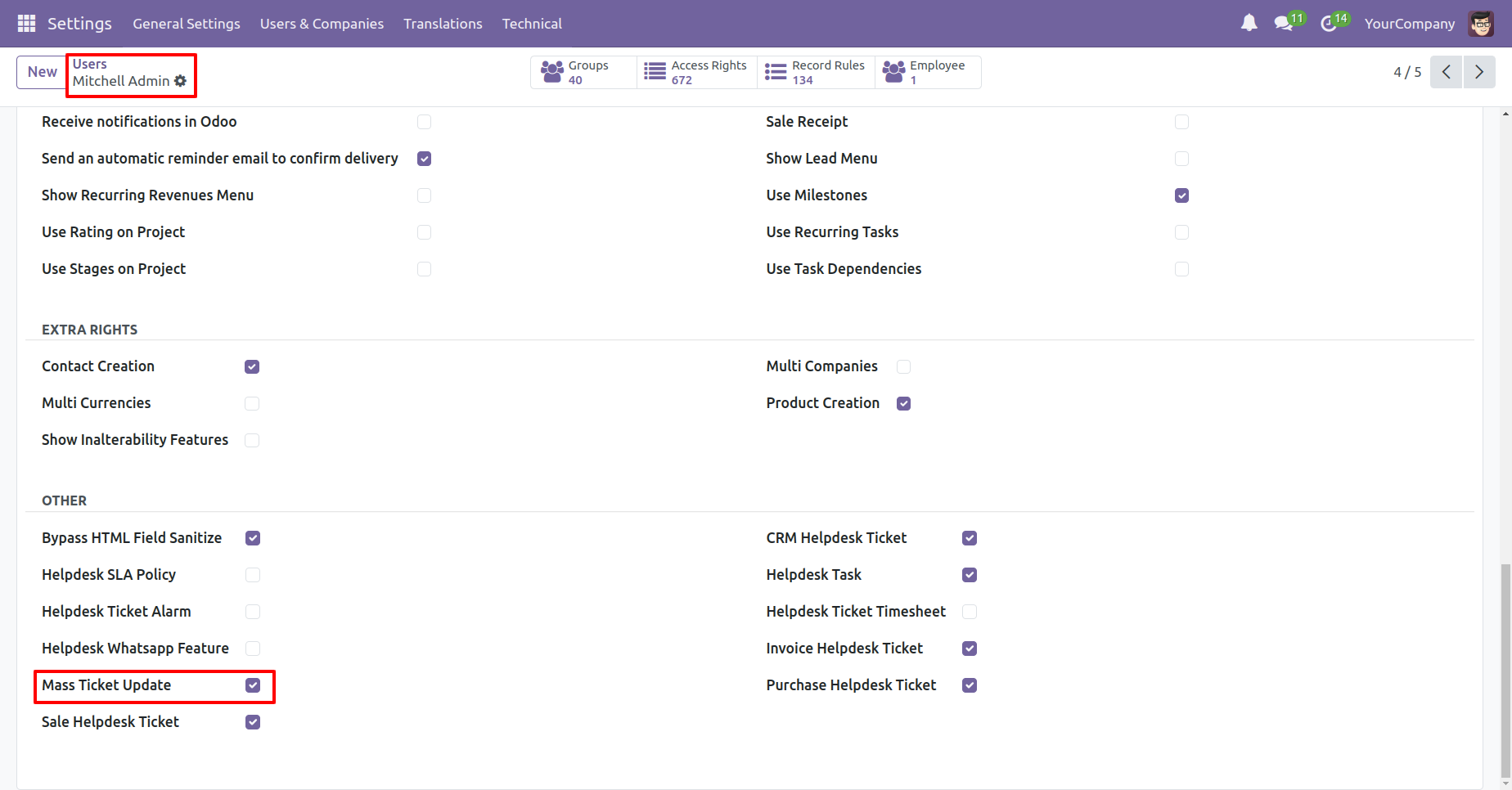1512x790 pixels.
Task: Enable the Helpdesk Ticket Timesheet checkbox
Action: click(x=970, y=612)
